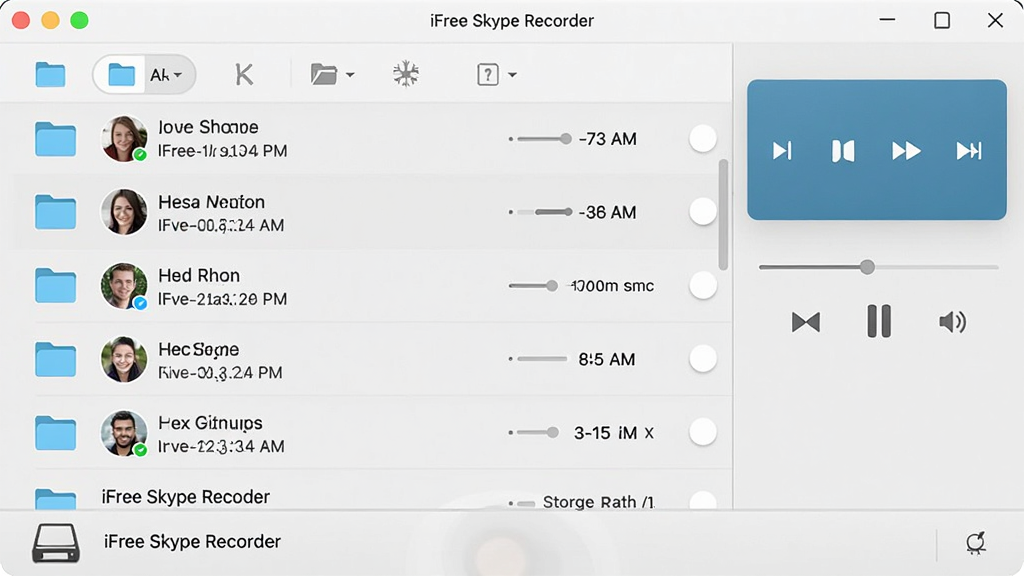
Task: Click the speaker volume icon
Action: click(952, 322)
